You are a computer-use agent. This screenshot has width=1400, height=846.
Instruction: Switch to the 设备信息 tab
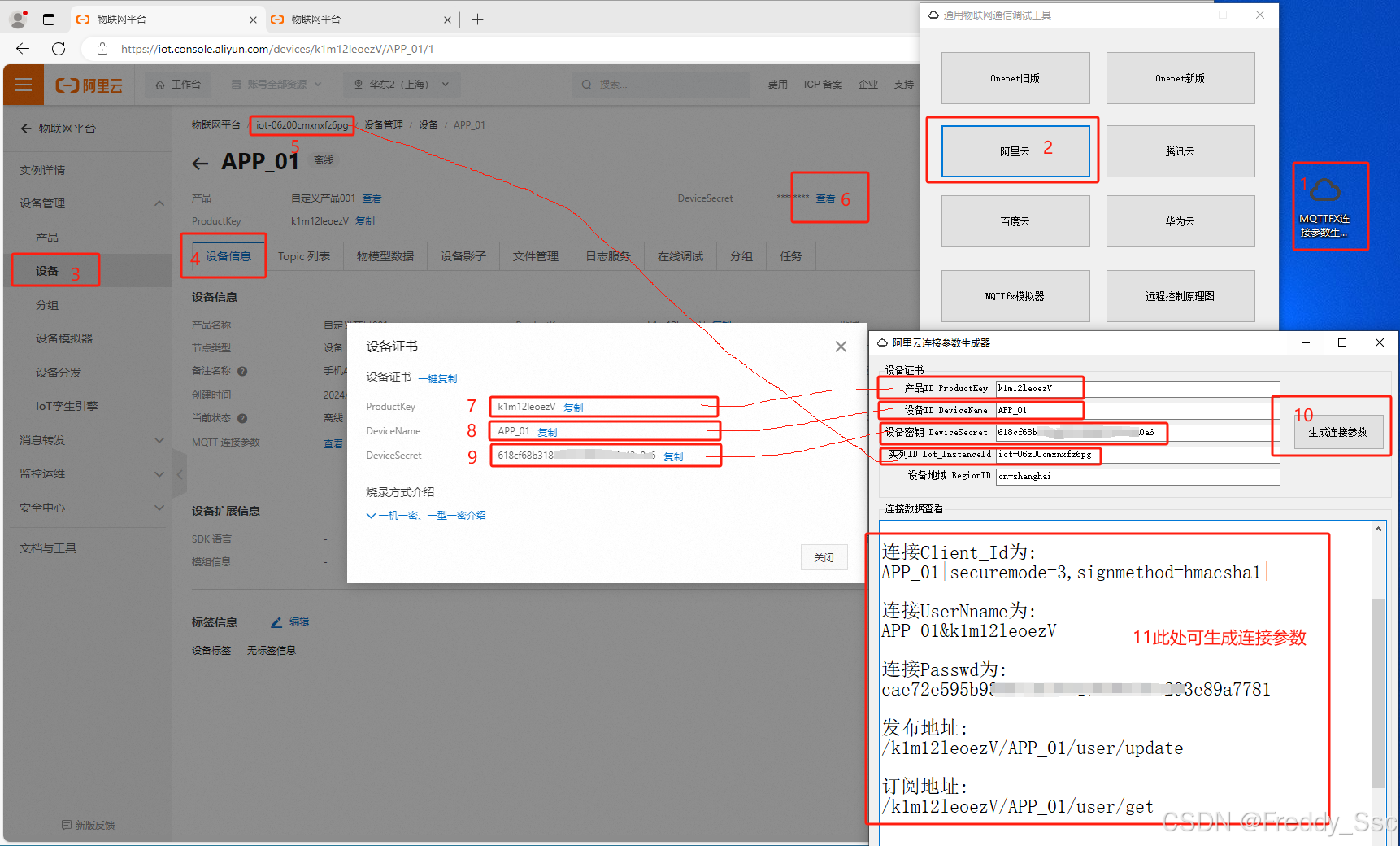(x=228, y=256)
